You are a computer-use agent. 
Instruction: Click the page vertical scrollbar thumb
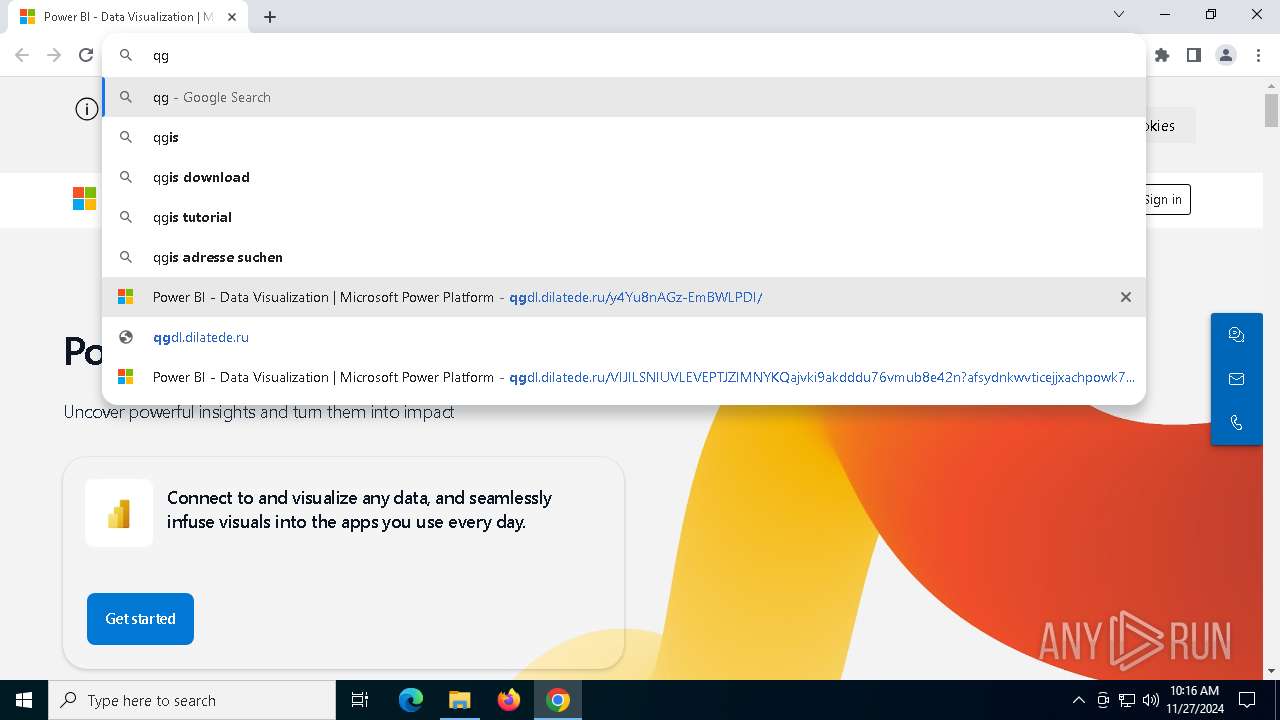click(1271, 109)
